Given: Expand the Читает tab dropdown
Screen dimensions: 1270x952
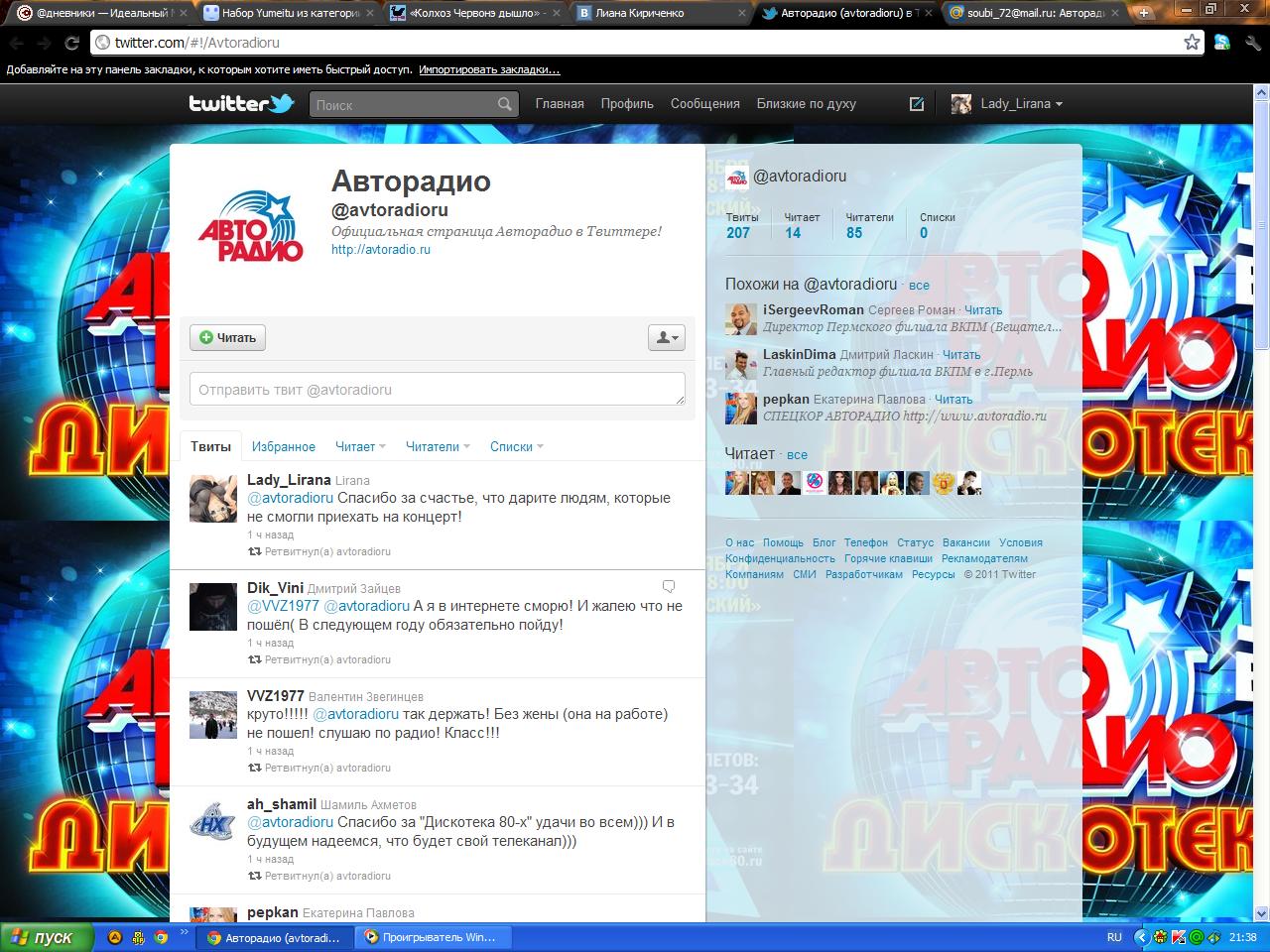Looking at the screenshot, I should 382,447.
